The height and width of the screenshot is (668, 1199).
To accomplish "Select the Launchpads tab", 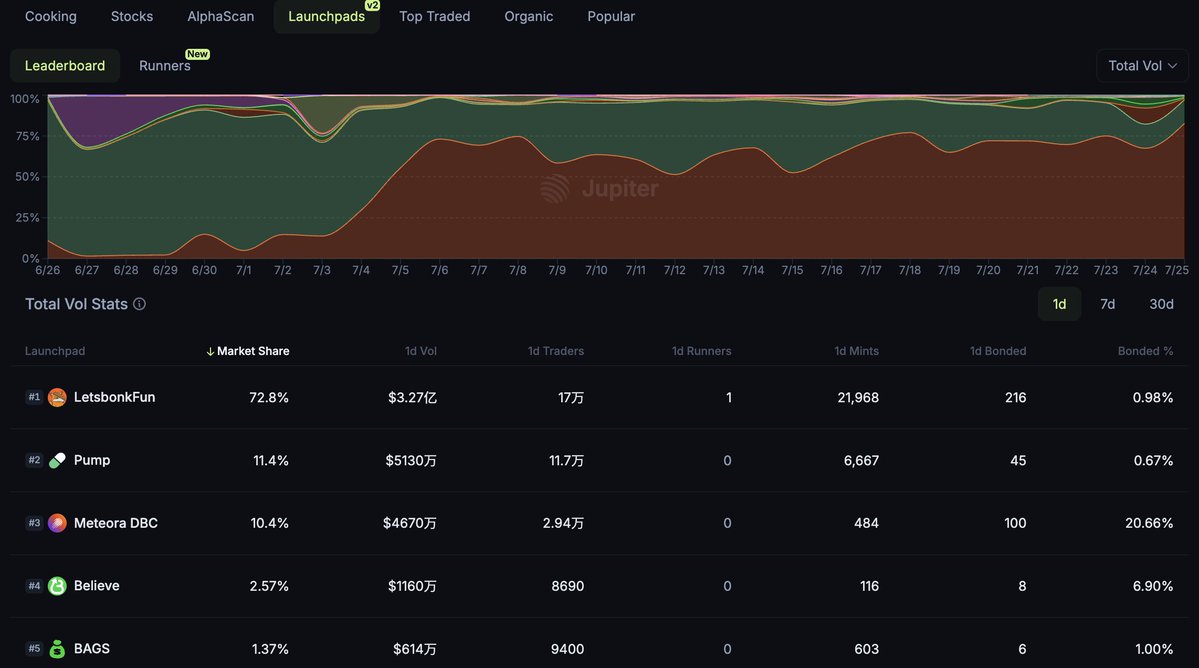I will [x=327, y=16].
